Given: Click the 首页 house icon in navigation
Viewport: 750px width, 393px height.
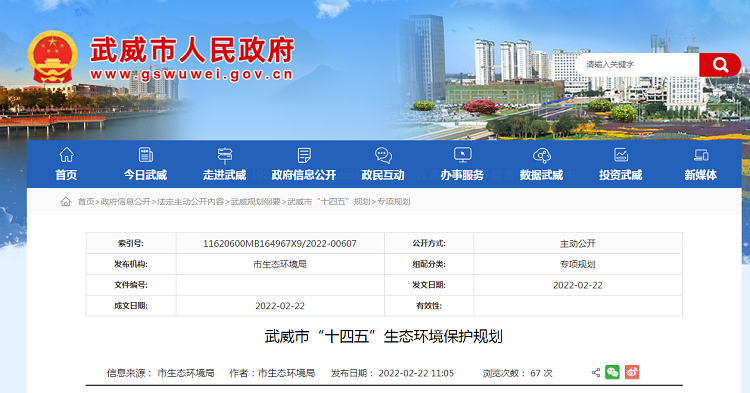Looking at the screenshot, I should 66,155.
